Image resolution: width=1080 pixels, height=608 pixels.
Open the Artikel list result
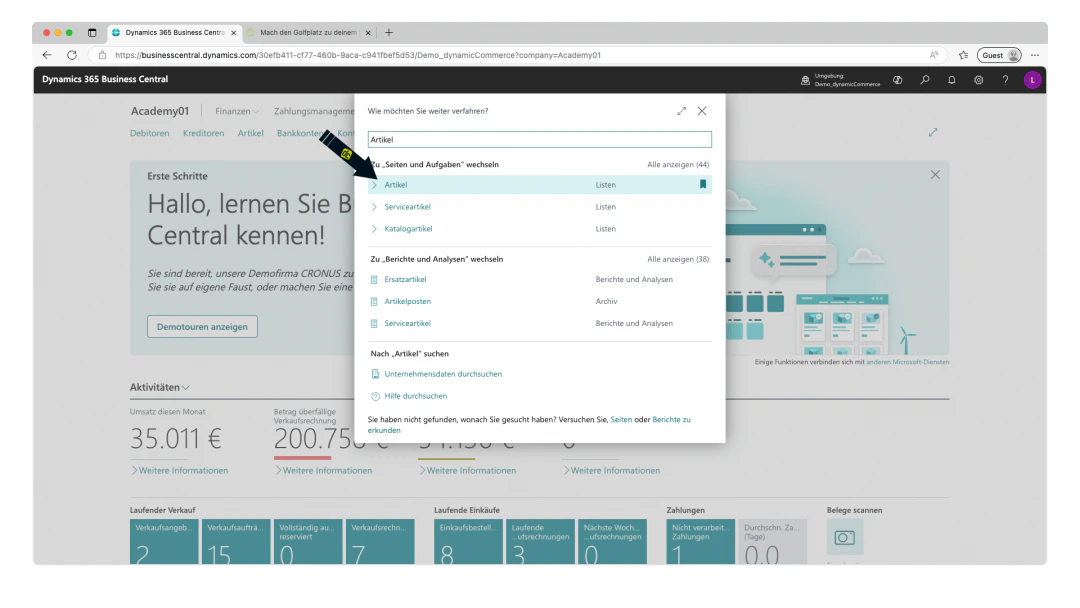[395, 185]
